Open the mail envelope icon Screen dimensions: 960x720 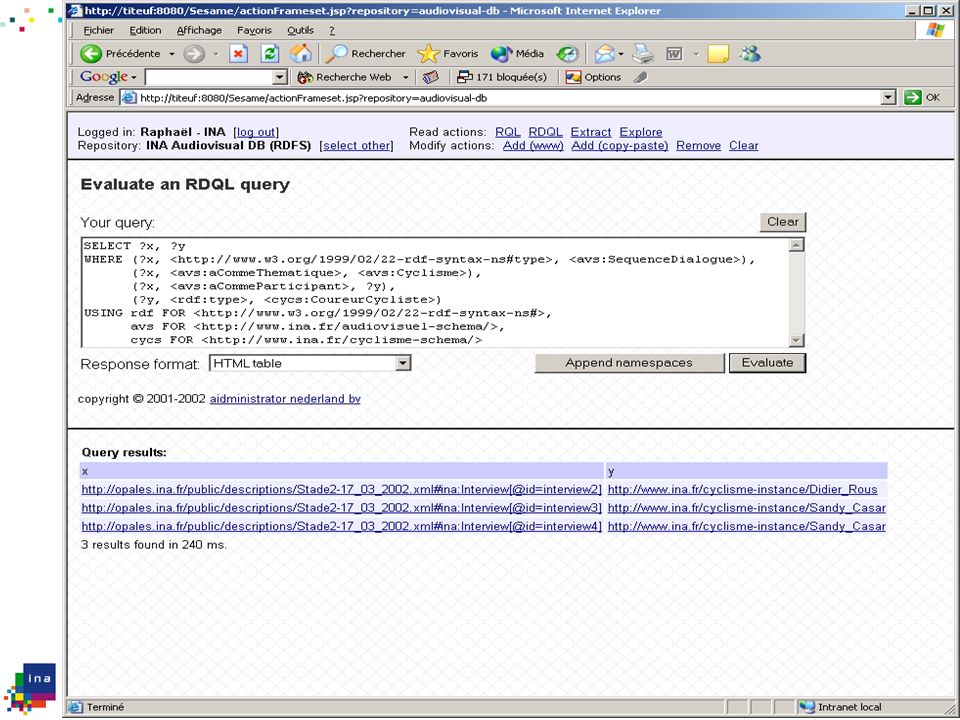604,54
